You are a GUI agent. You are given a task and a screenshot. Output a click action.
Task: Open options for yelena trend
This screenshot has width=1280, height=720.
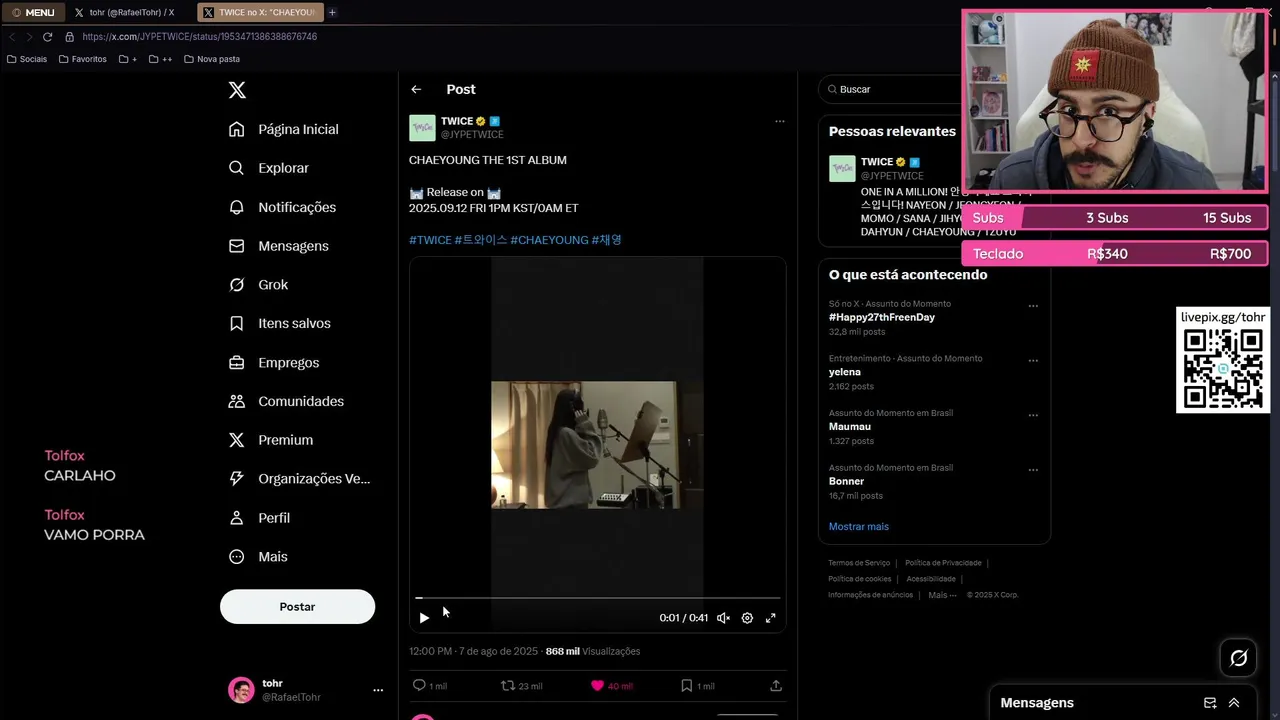(x=1033, y=361)
